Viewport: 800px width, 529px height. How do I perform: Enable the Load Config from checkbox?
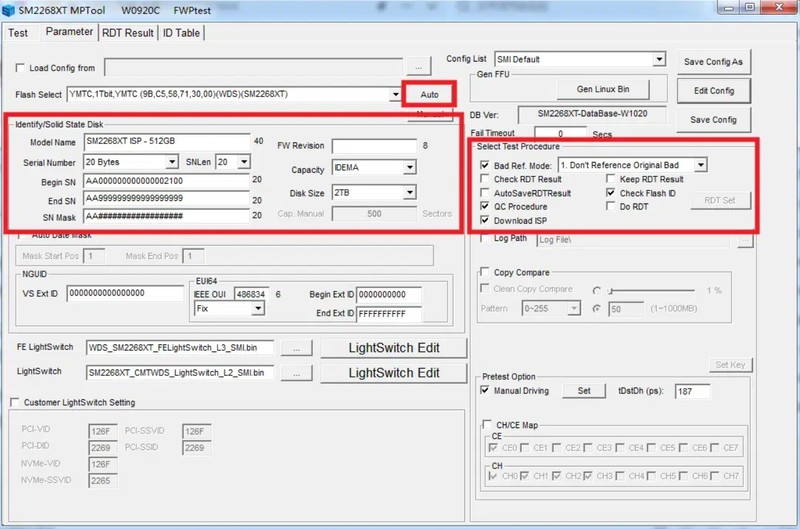22,68
